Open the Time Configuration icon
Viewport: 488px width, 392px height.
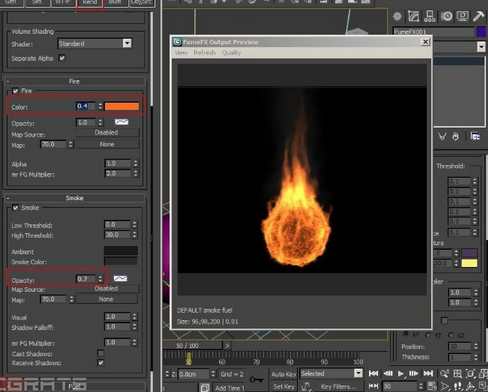(431, 386)
